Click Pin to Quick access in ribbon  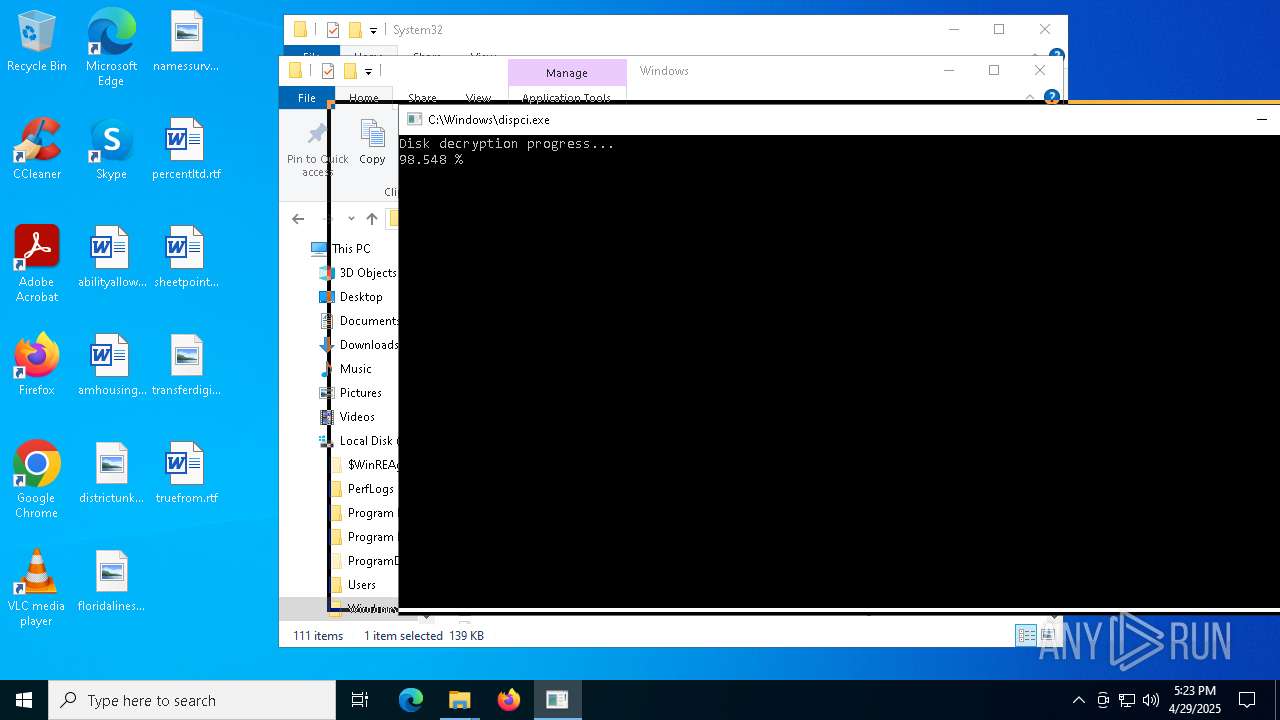point(318,150)
